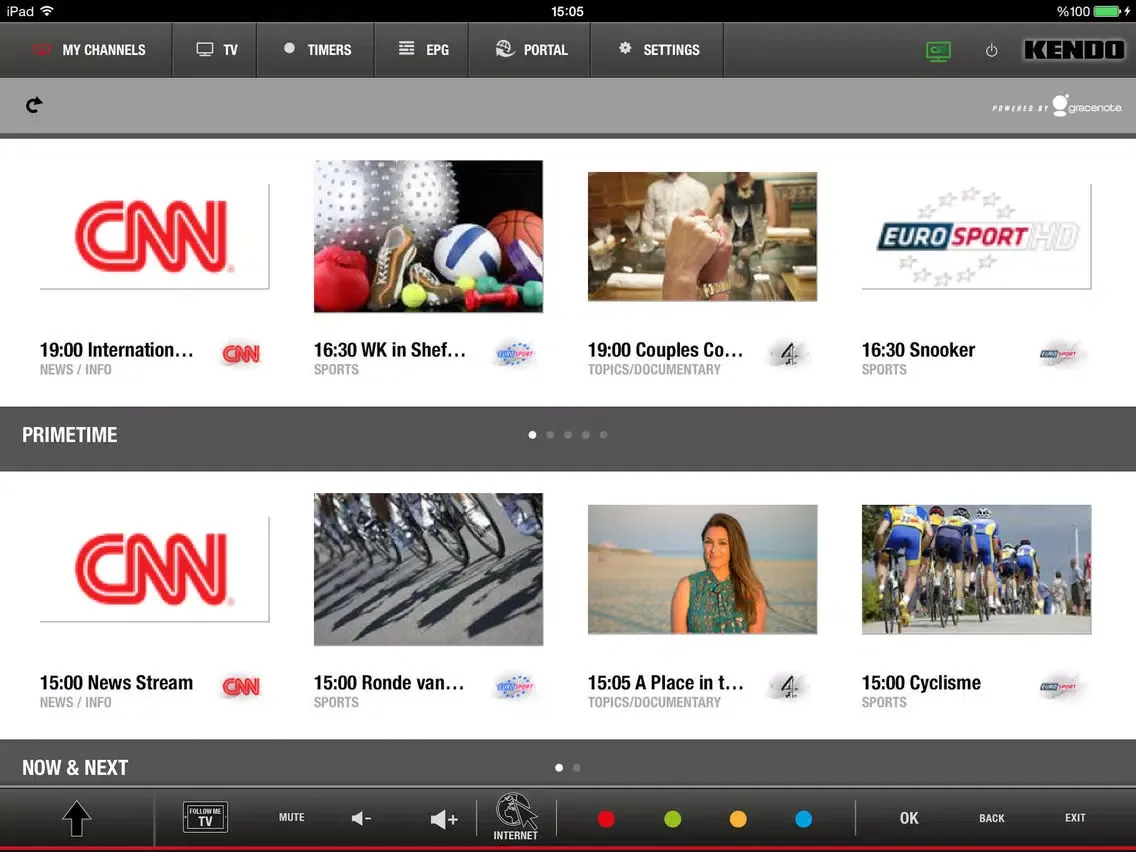Screen dimensions: 1136x852
Task: Select the 19:00 Internation... programme title
Action: pos(117,350)
